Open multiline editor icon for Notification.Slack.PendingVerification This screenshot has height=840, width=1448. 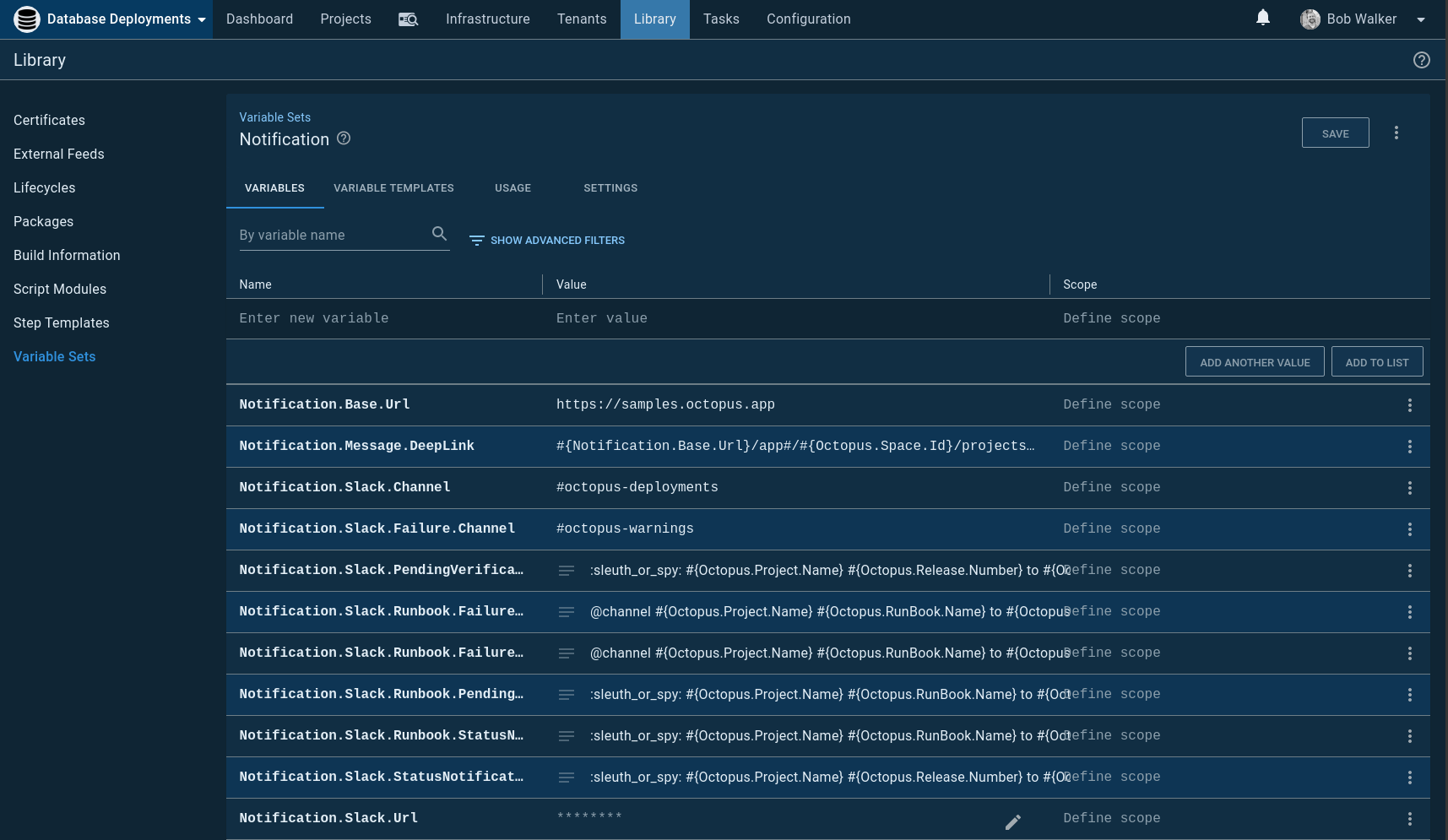[x=567, y=571]
